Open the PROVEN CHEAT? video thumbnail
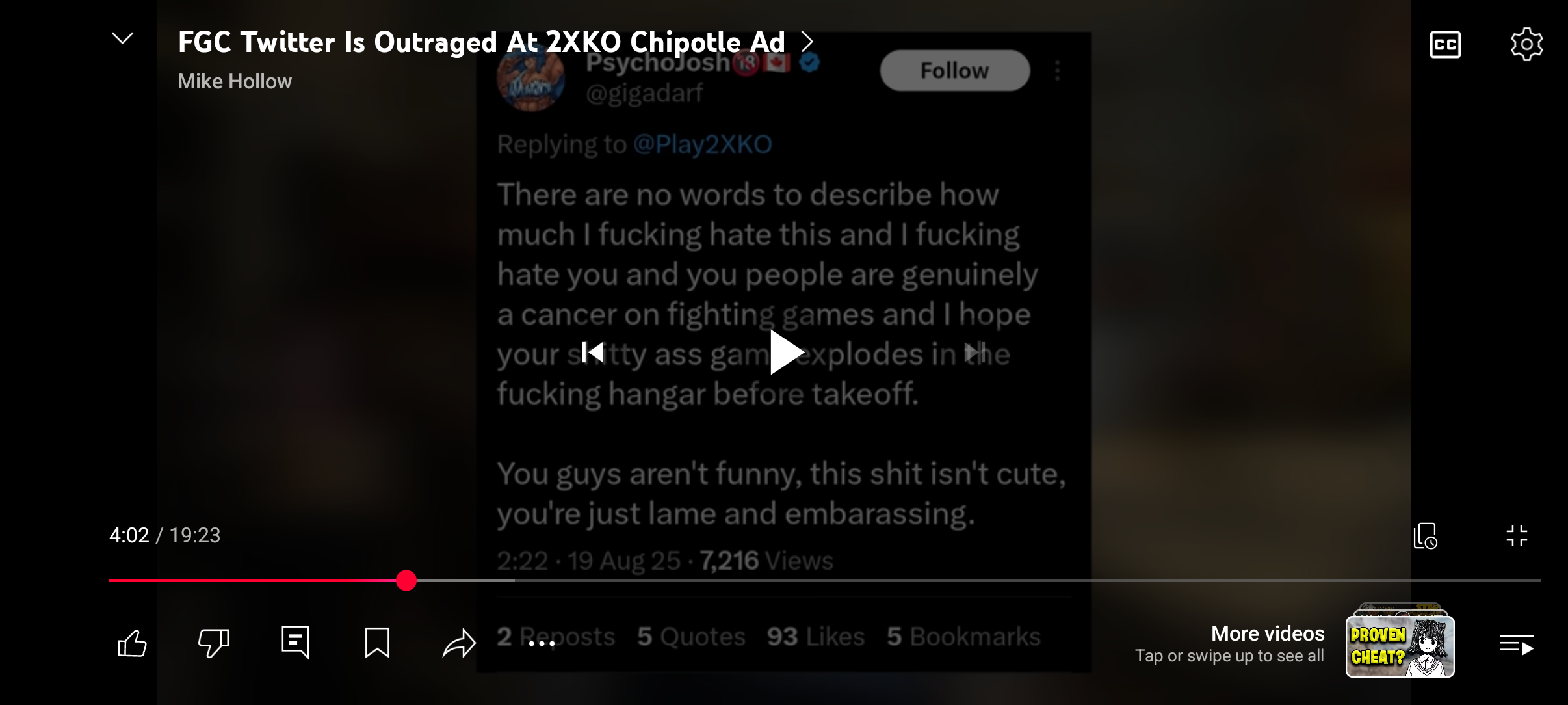Screen dimensions: 1568x705 (x=1400, y=645)
